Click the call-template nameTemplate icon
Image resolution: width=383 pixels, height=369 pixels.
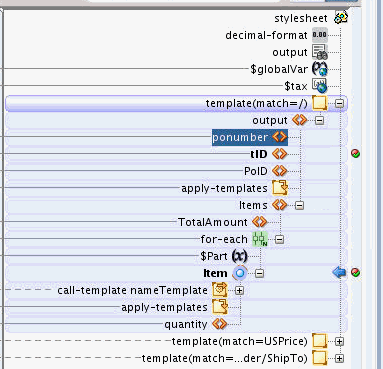click(x=220, y=290)
